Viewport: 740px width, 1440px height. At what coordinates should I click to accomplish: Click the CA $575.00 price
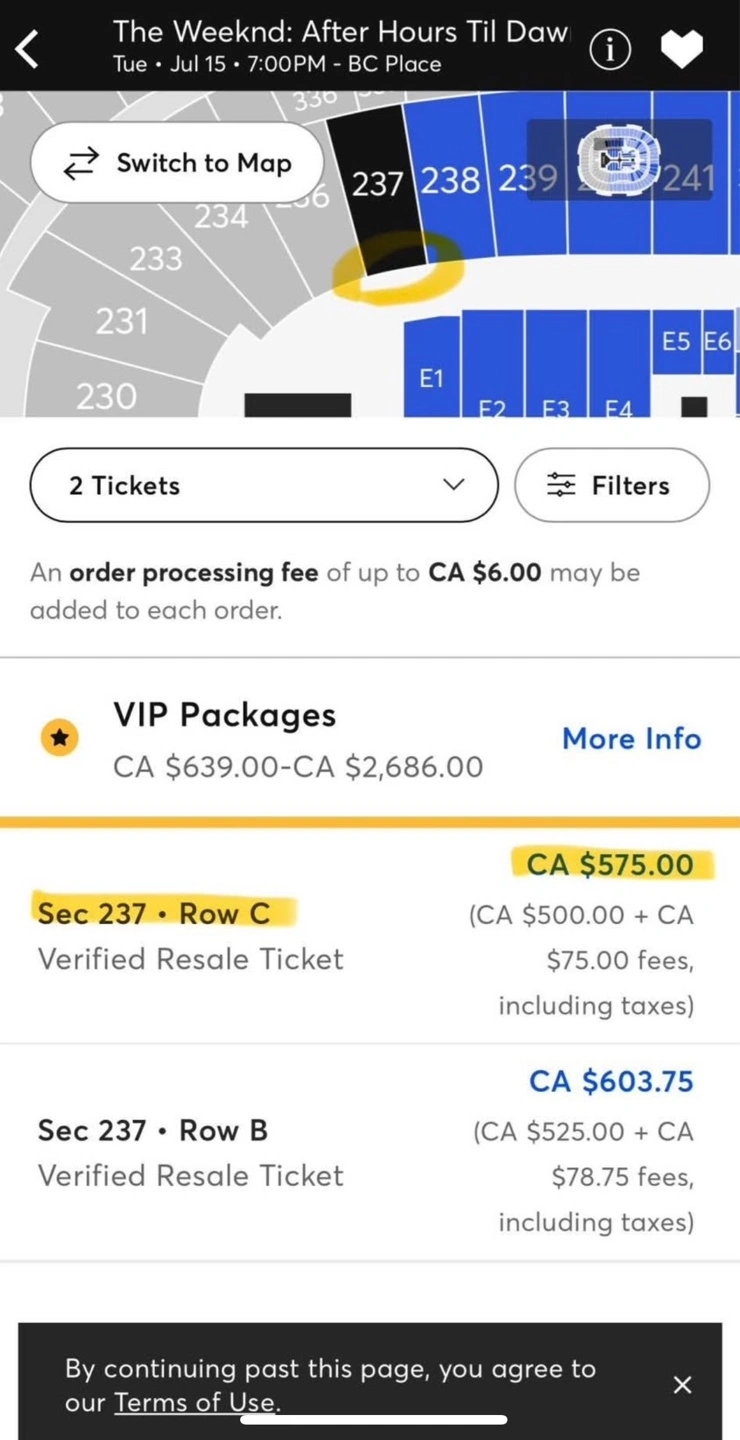coord(610,864)
